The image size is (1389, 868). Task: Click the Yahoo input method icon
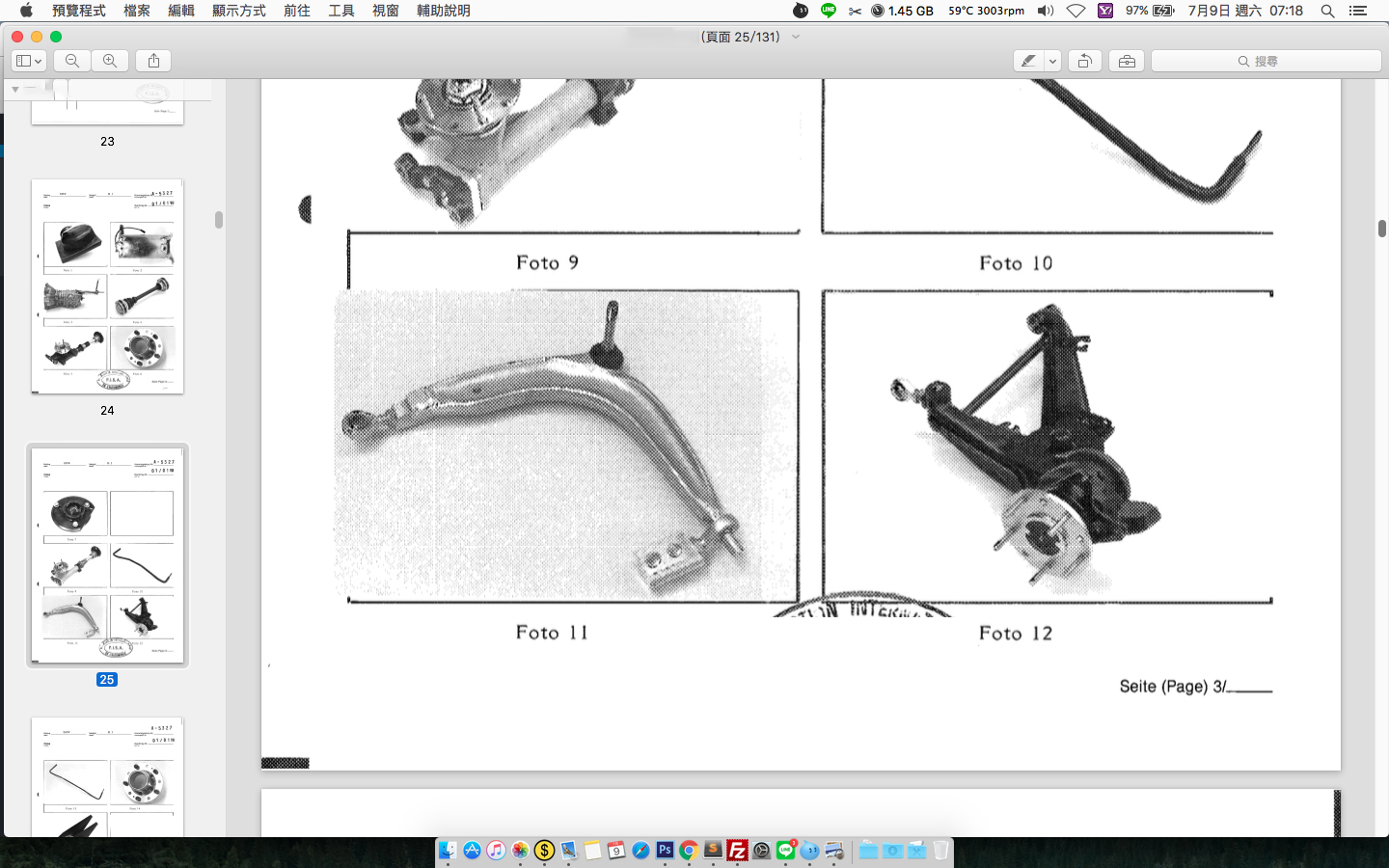pos(1105,11)
